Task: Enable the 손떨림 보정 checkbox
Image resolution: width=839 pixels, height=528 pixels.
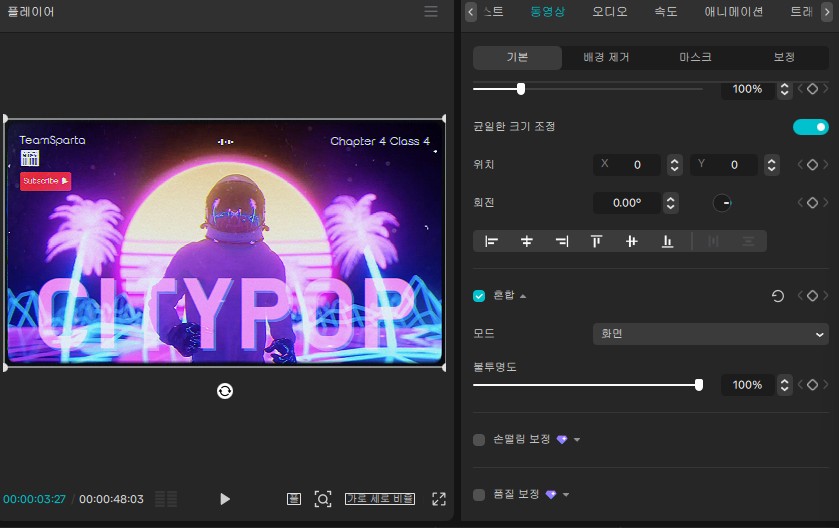Action: pos(479,440)
